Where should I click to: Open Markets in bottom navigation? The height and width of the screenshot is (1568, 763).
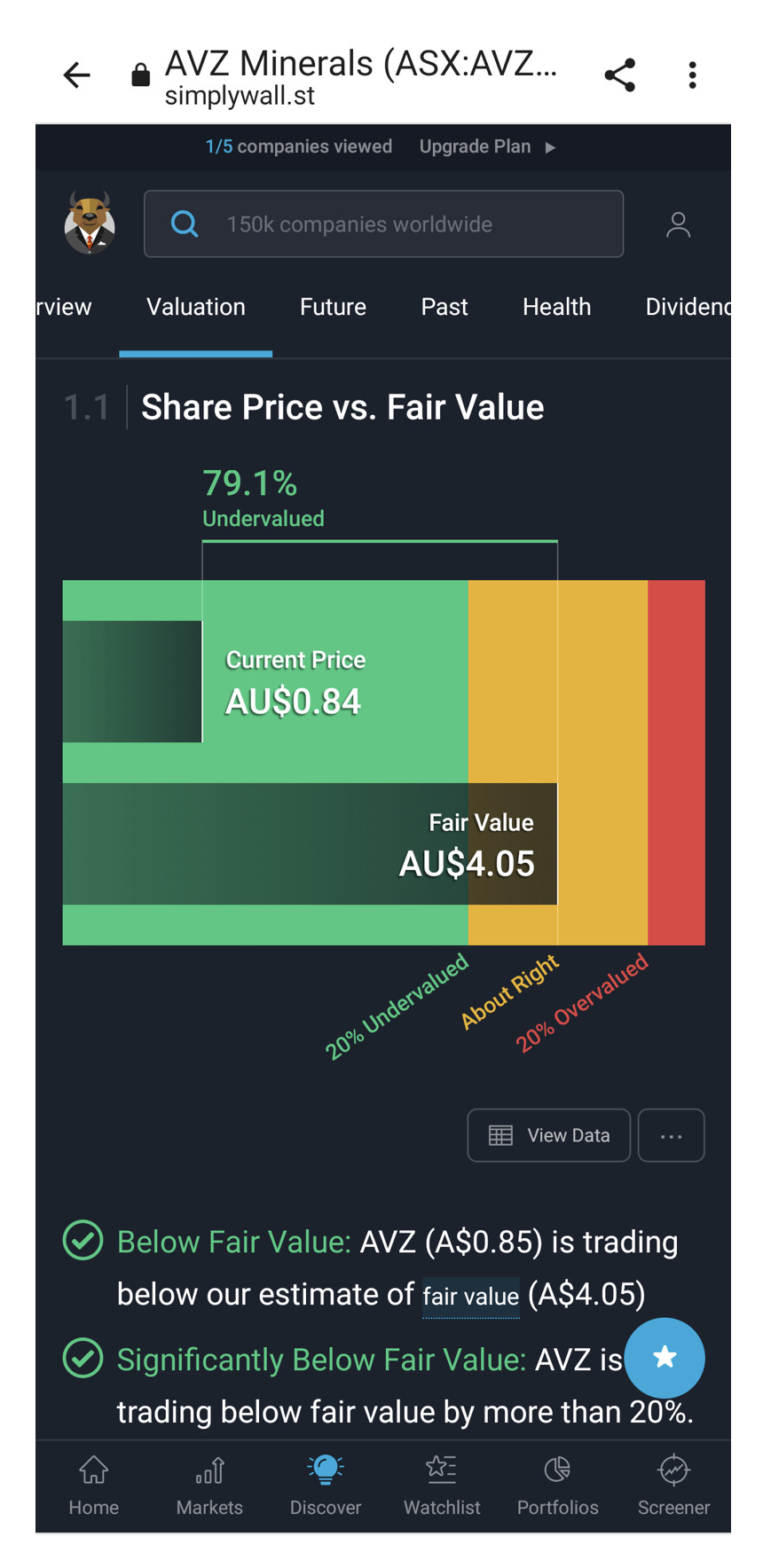click(x=209, y=1485)
